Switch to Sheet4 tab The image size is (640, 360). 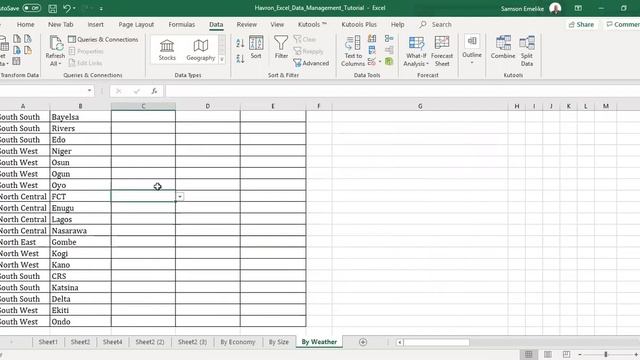point(112,342)
